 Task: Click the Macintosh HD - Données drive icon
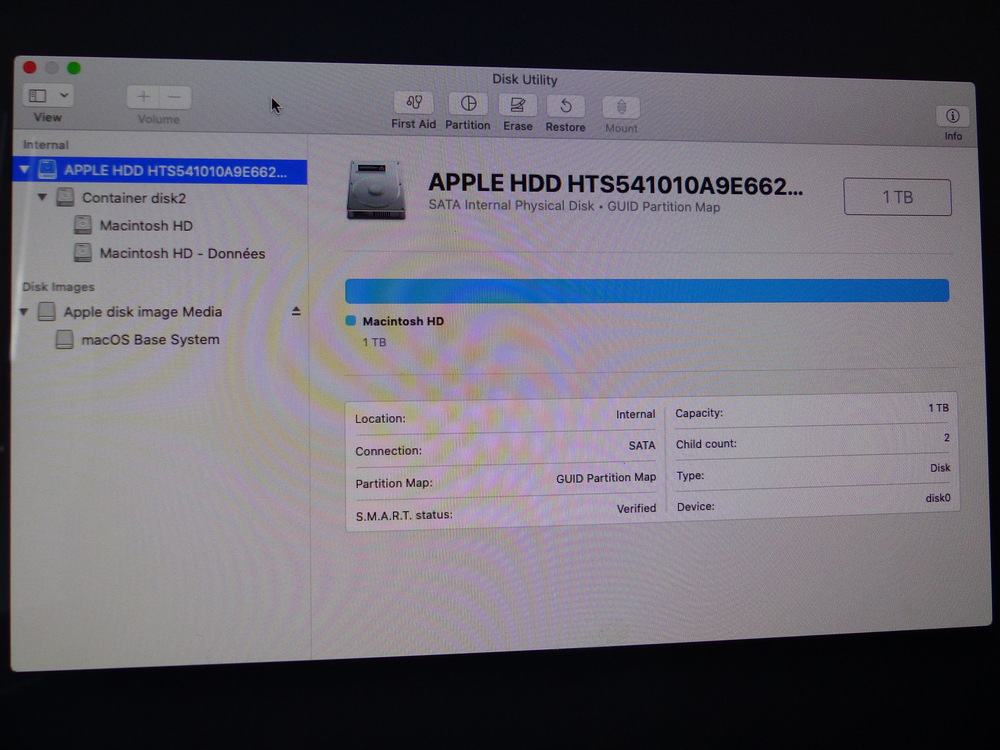(x=82, y=253)
